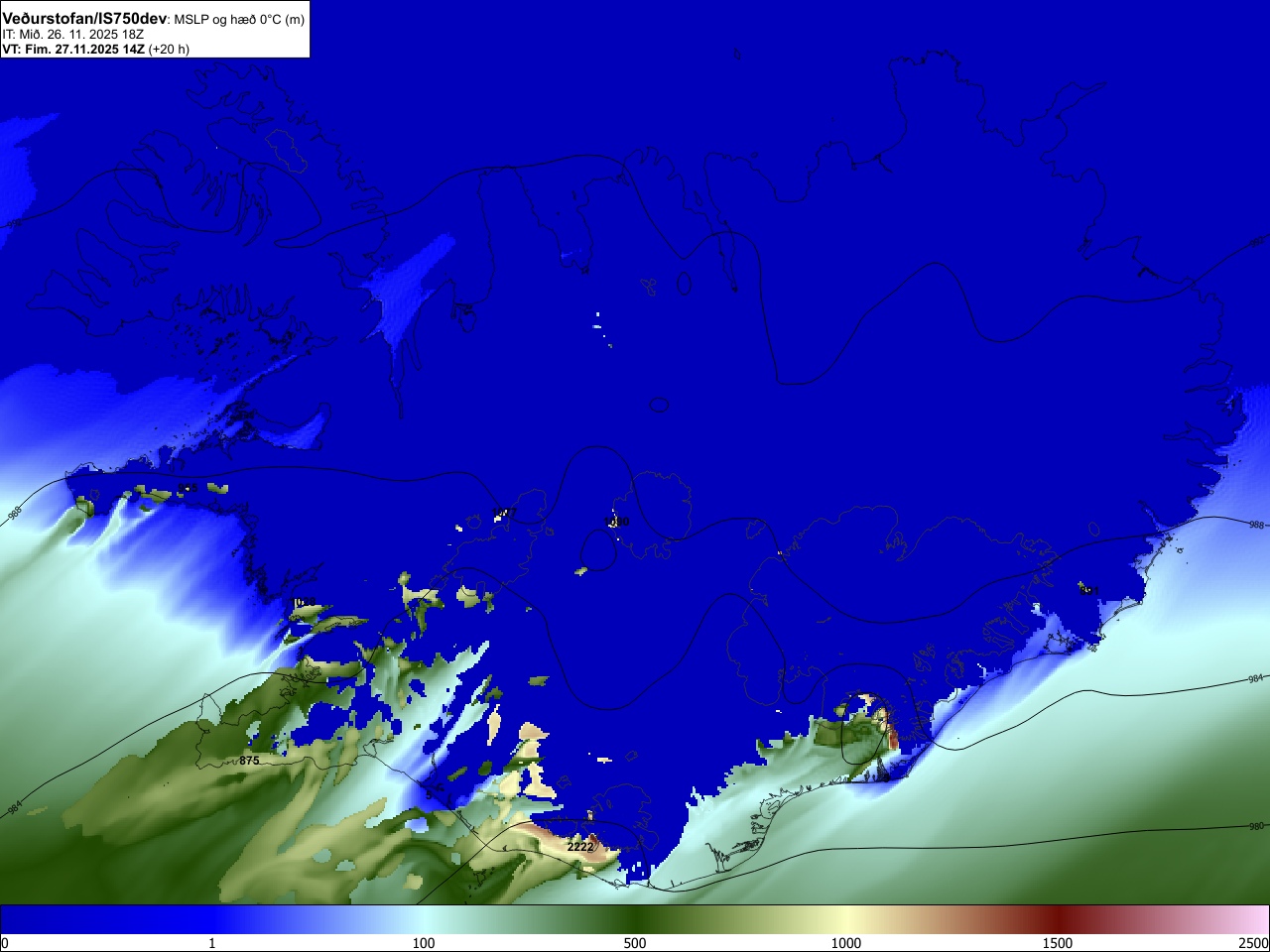Click the colorbar label 100

pos(424,943)
